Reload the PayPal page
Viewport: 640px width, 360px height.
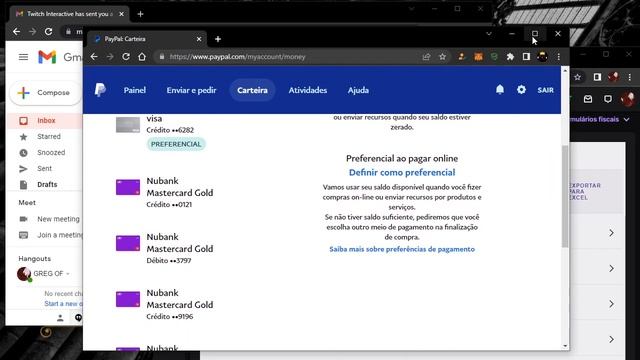[126, 57]
